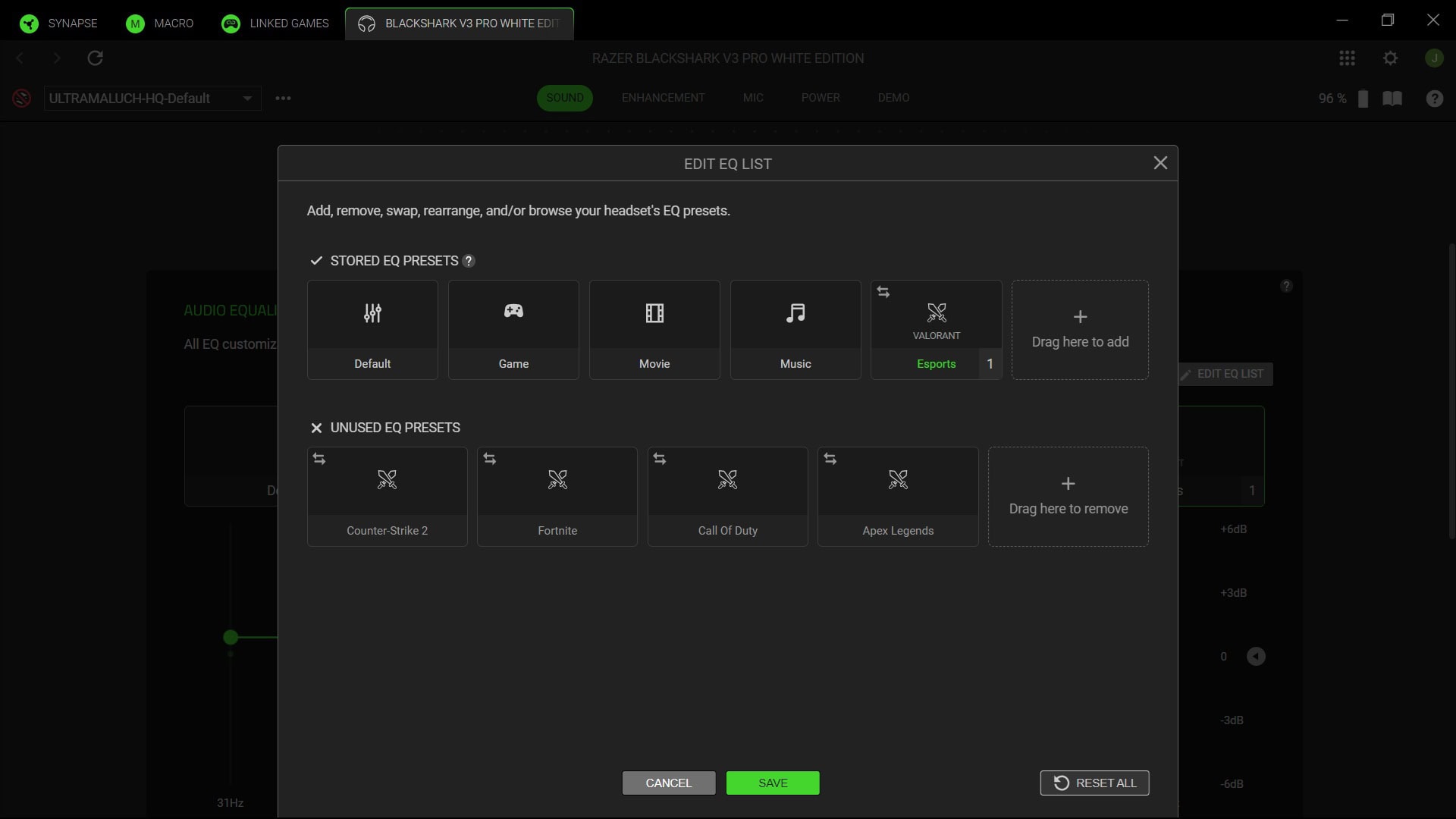Switch to the Sound section
The width and height of the screenshot is (1456, 819).
pyautogui.click(x=565, y=98)
